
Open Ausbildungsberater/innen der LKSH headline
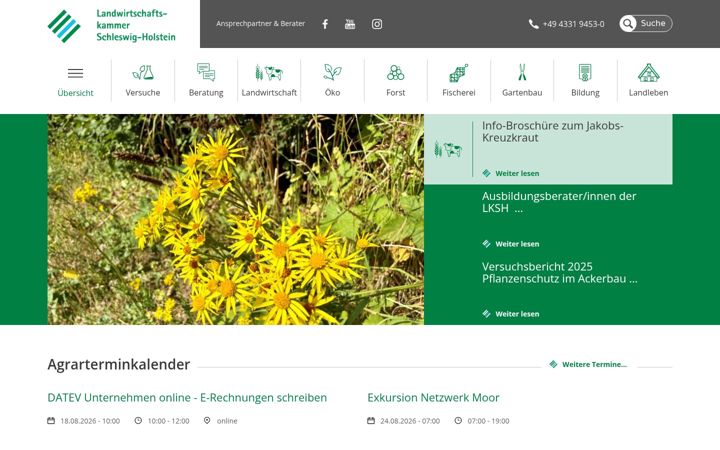[x=559, y=202]
